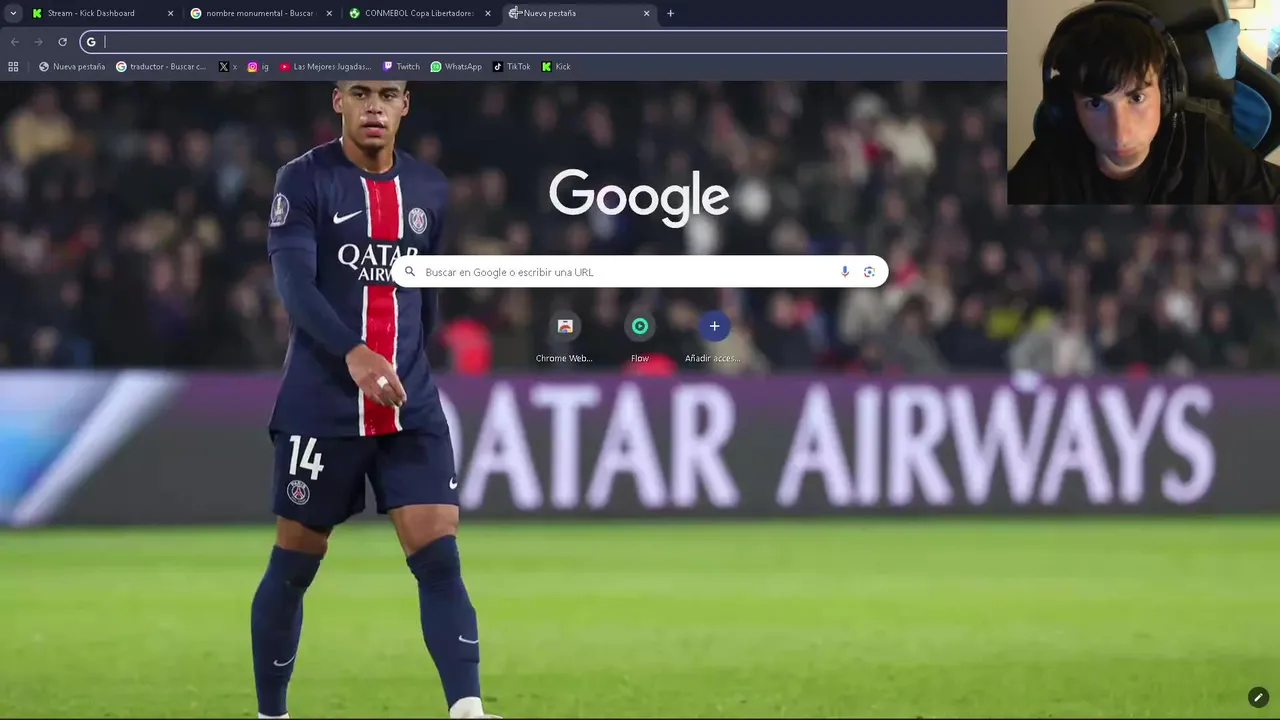Click the Google search box
1280x720 pixels.
click(639, 271)
